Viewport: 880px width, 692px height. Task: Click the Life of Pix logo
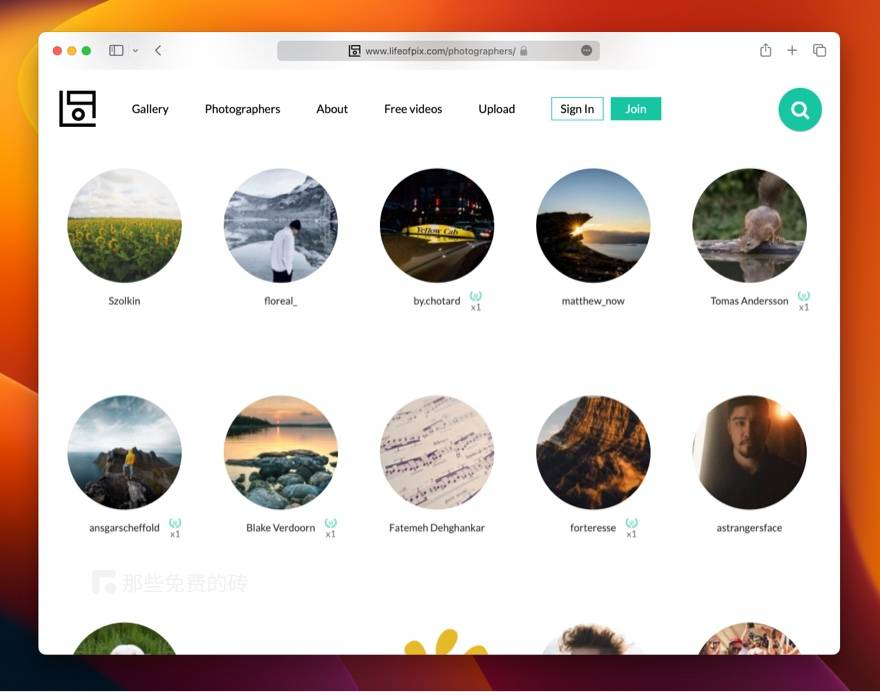point(77,109)
